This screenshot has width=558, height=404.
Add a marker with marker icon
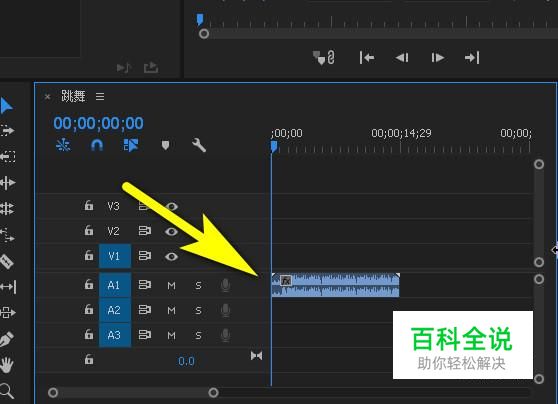pos(165,145)
